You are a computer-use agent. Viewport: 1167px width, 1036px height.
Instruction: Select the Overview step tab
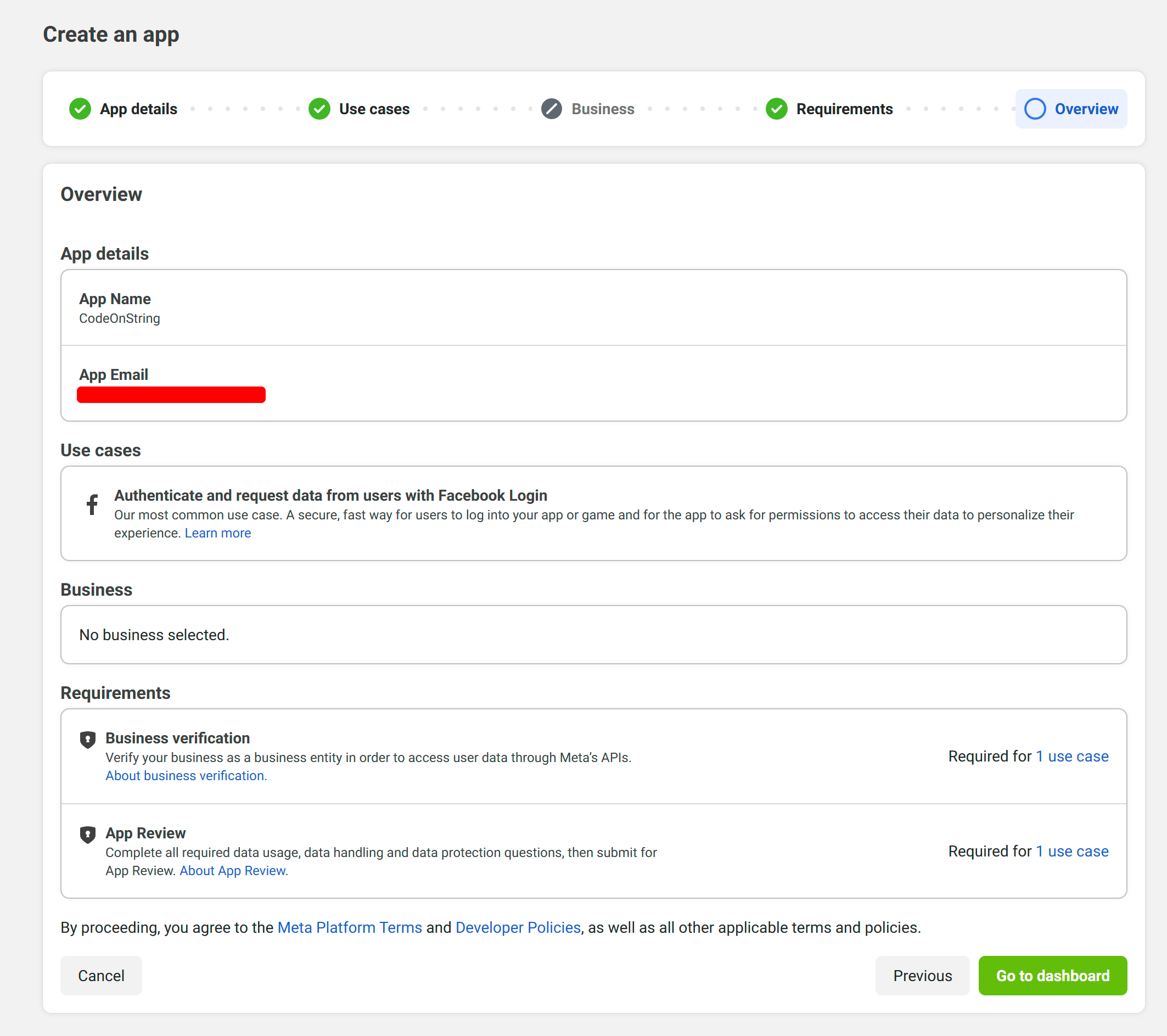pyautogui.click(x=1071, y=109)
